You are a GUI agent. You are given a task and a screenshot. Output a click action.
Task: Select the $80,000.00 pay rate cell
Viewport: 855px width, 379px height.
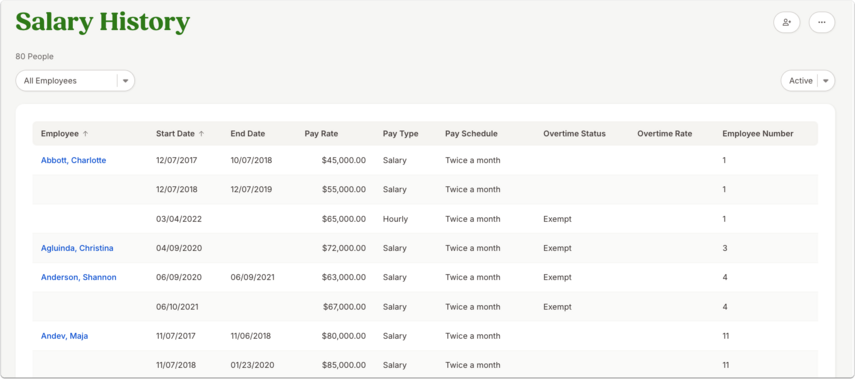click(344, 336)
